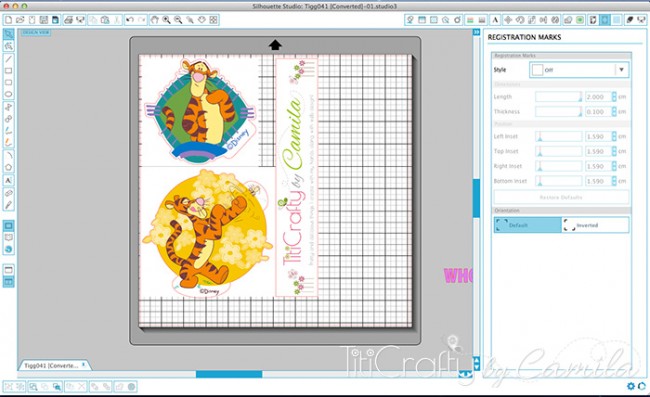
Task: Click the Thickness input field showing 0.100
Action: (x=598, y=111)
